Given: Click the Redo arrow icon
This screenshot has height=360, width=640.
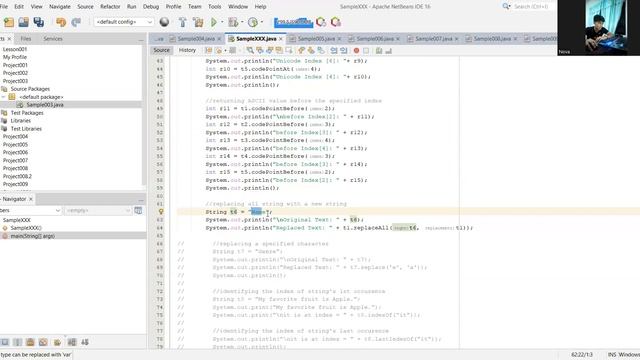Looking at the screenshot, I should pos(76,22).
